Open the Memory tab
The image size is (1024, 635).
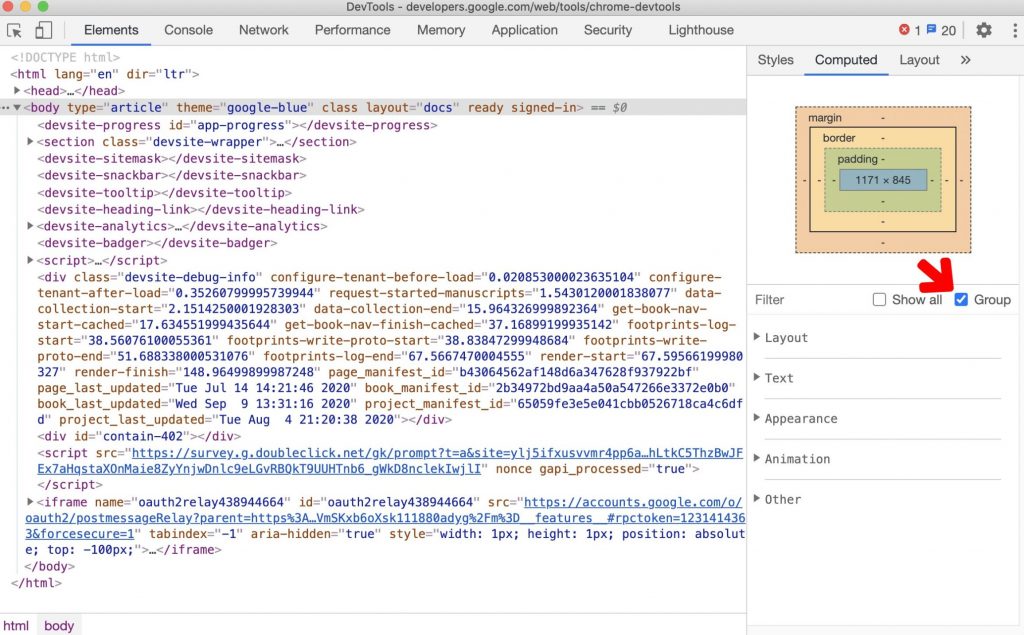441,30
